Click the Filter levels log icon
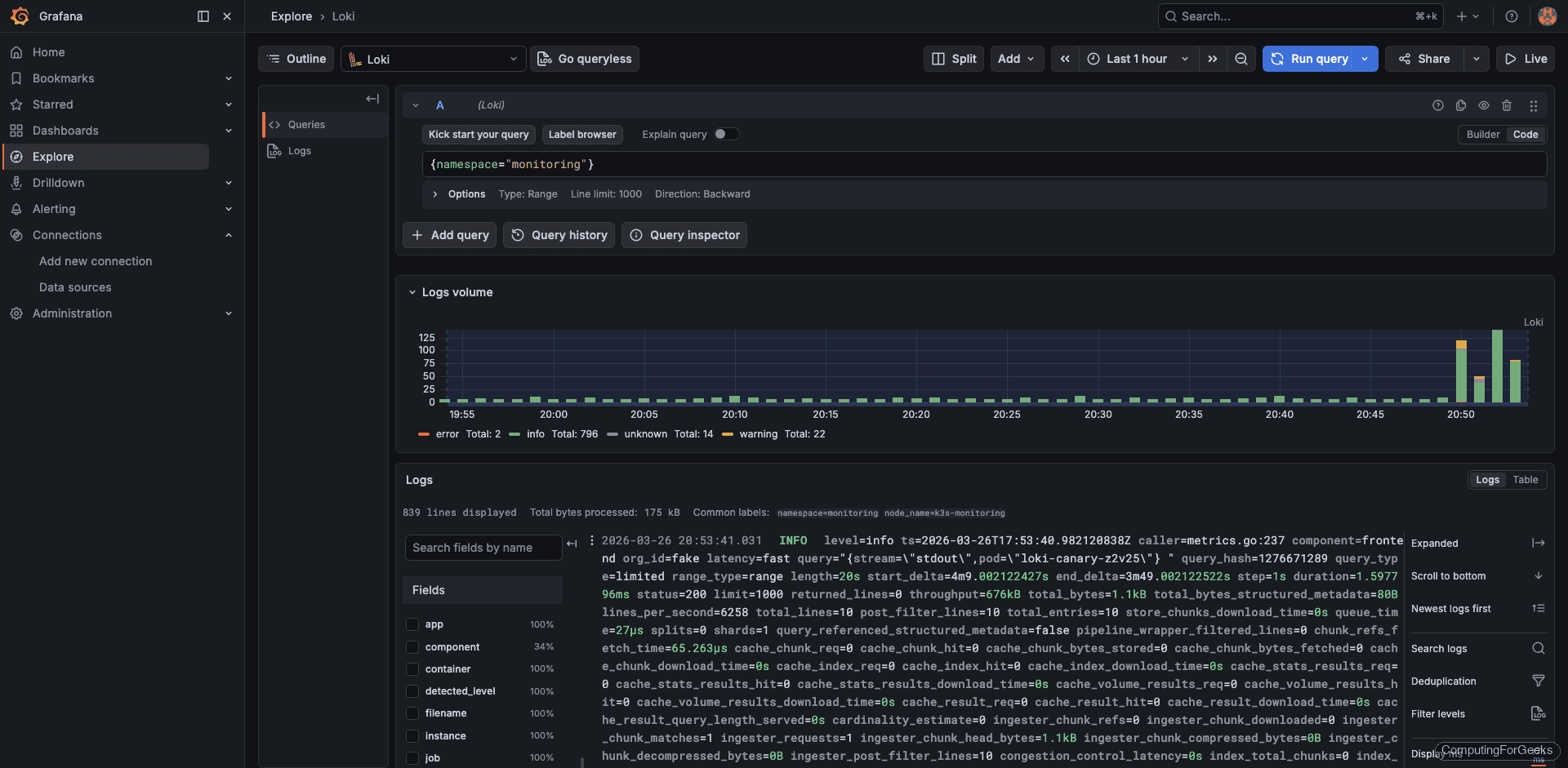 coord(1539,713)
